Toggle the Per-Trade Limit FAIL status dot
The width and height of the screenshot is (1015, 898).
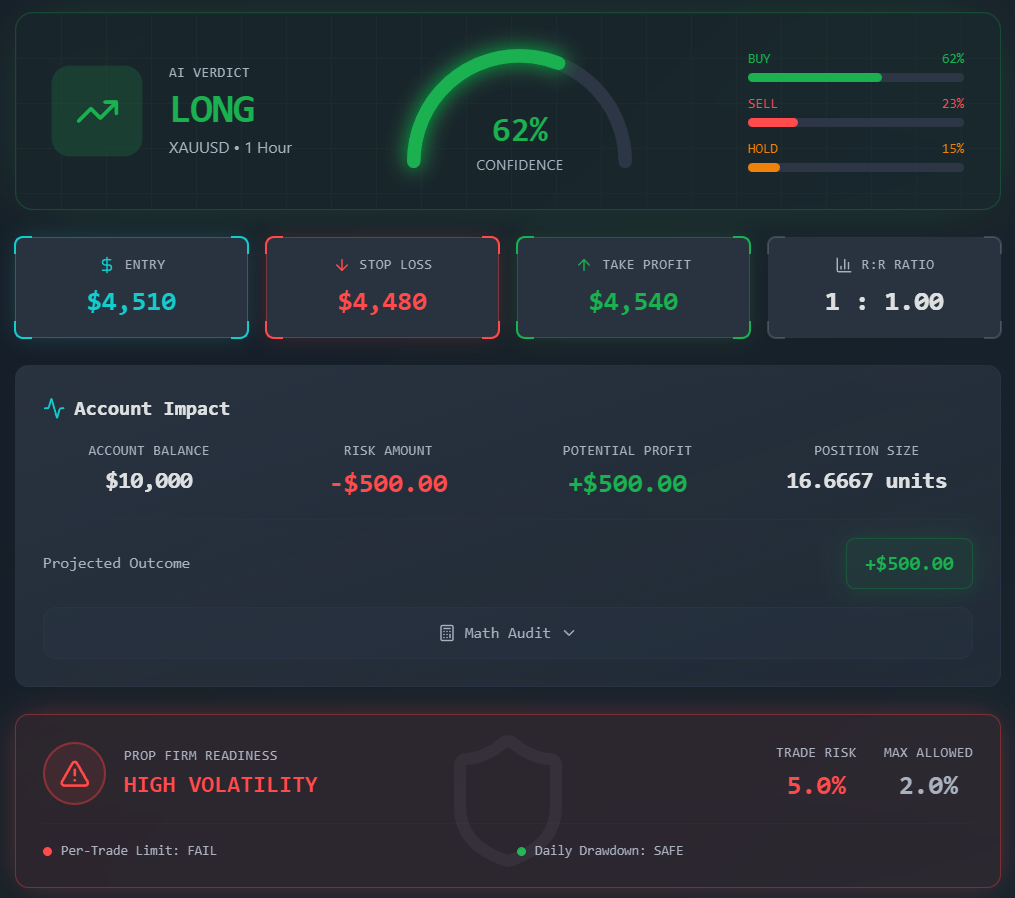point(47,851)
